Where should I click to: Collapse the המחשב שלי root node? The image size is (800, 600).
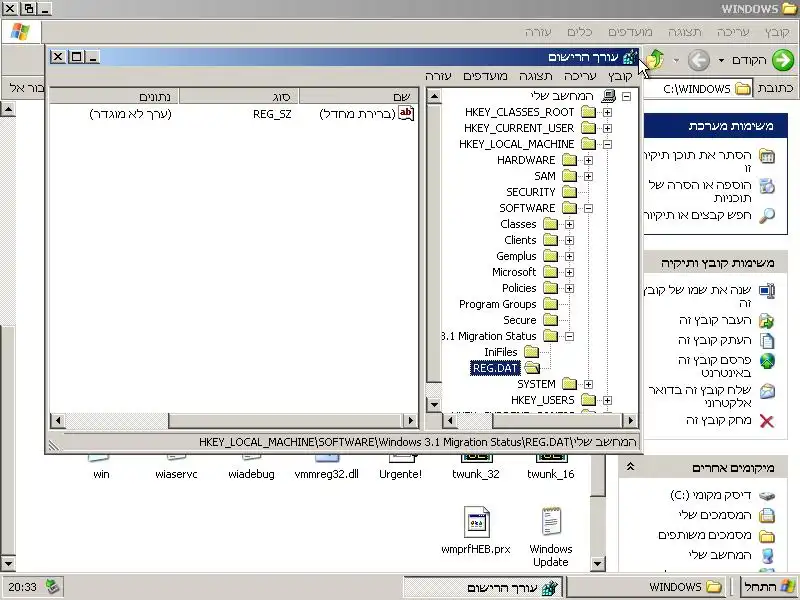pos(627,96)
